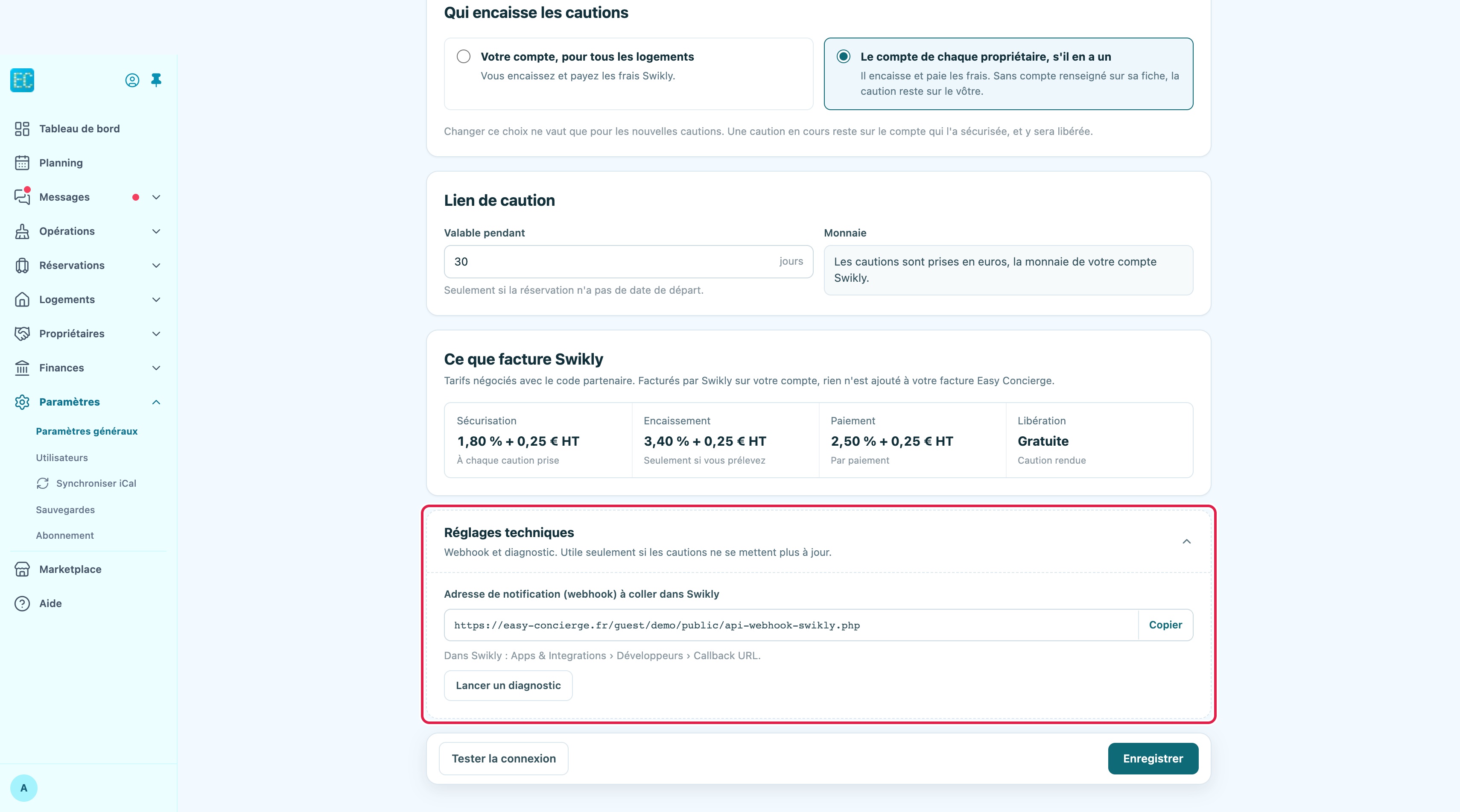1460x812 pixels.
Task: Select 'Le compte de chaque propriétaire' radio
Action: pyautogui.click(x=844, y=57)
